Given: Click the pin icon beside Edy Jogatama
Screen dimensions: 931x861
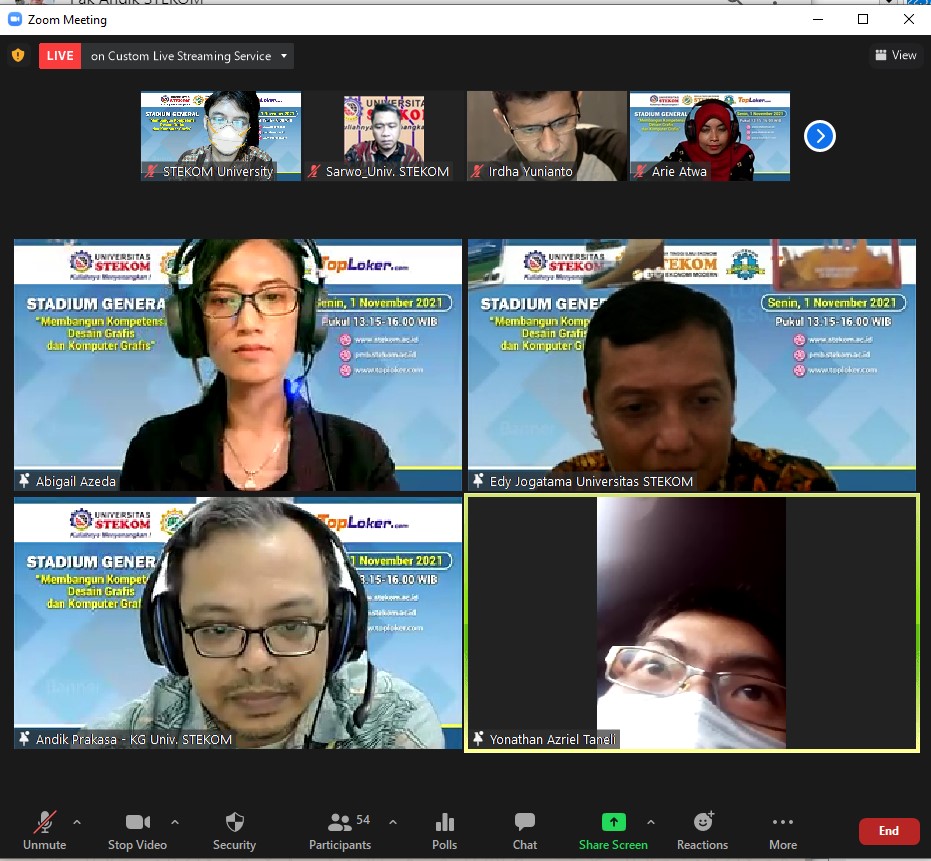Looking at the screenshot, I should (x=478, y=480).
